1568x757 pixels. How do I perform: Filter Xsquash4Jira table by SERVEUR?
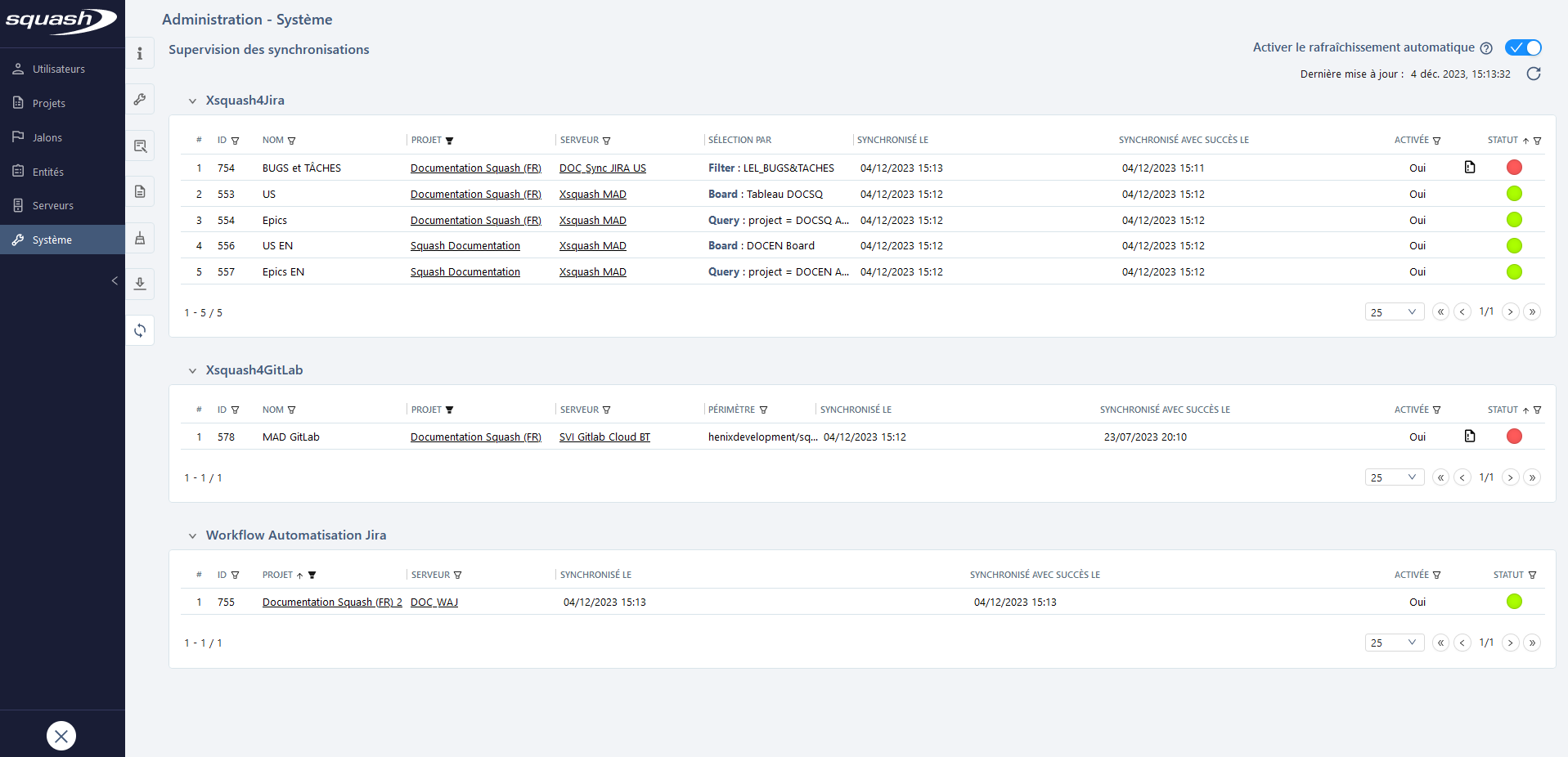click(x=606, y=141)
